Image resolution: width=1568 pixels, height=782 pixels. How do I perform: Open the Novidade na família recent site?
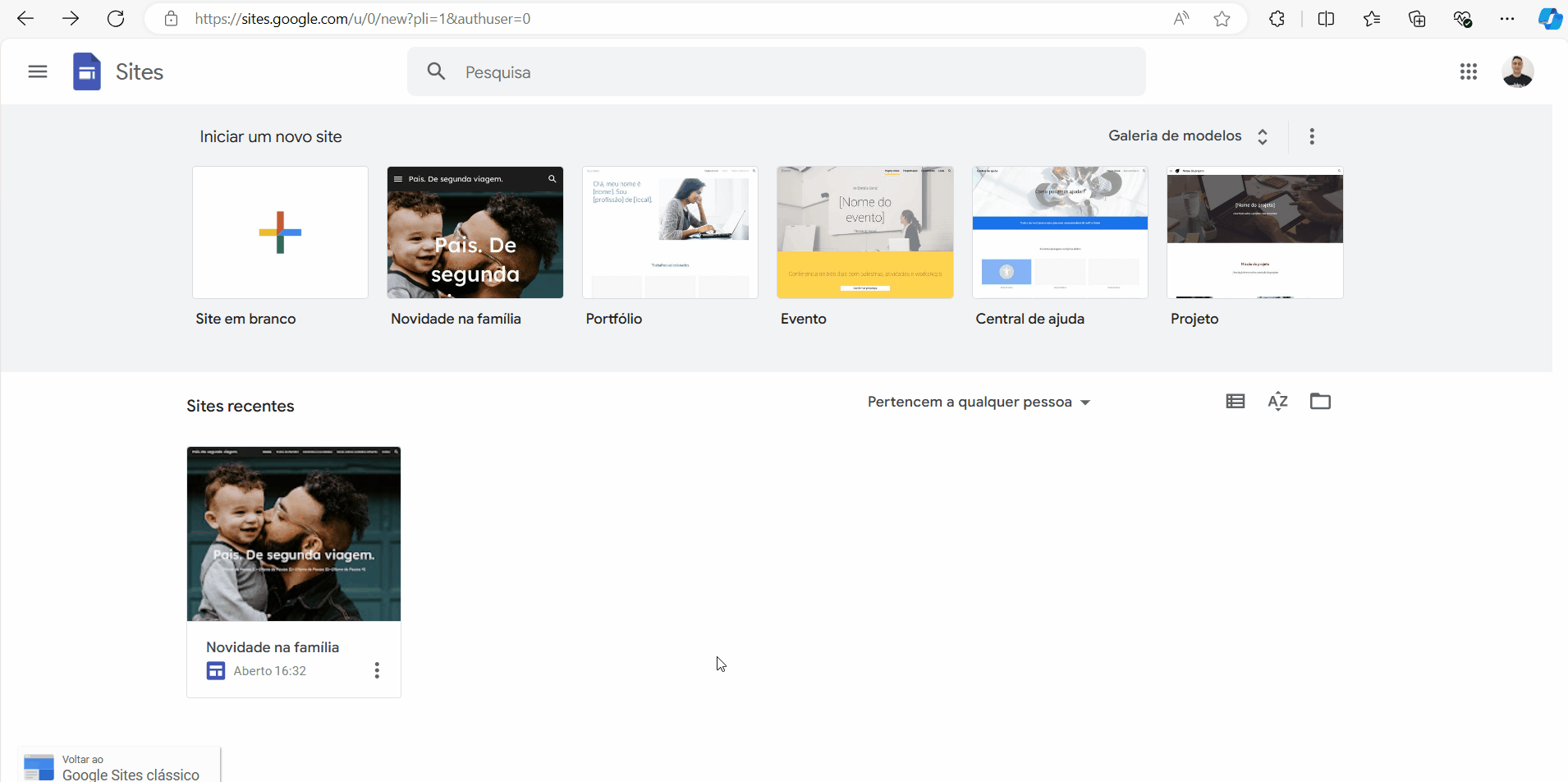[293, 534]
